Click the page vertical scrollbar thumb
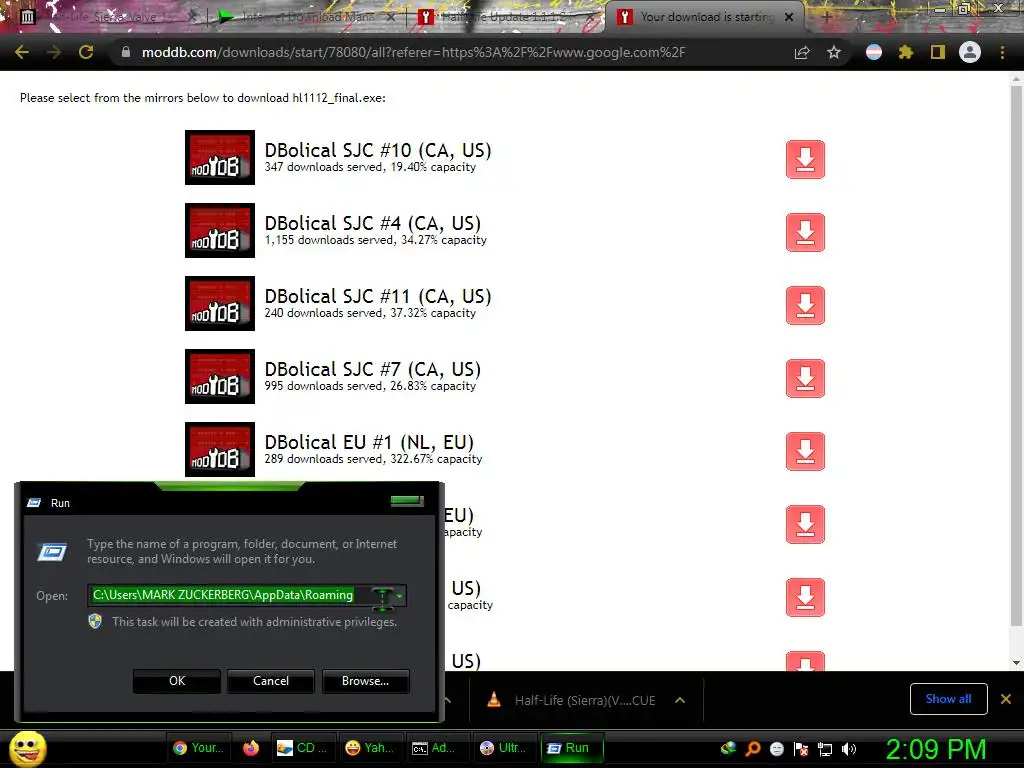1024x768 pixels. click(x=1016, y=356)
